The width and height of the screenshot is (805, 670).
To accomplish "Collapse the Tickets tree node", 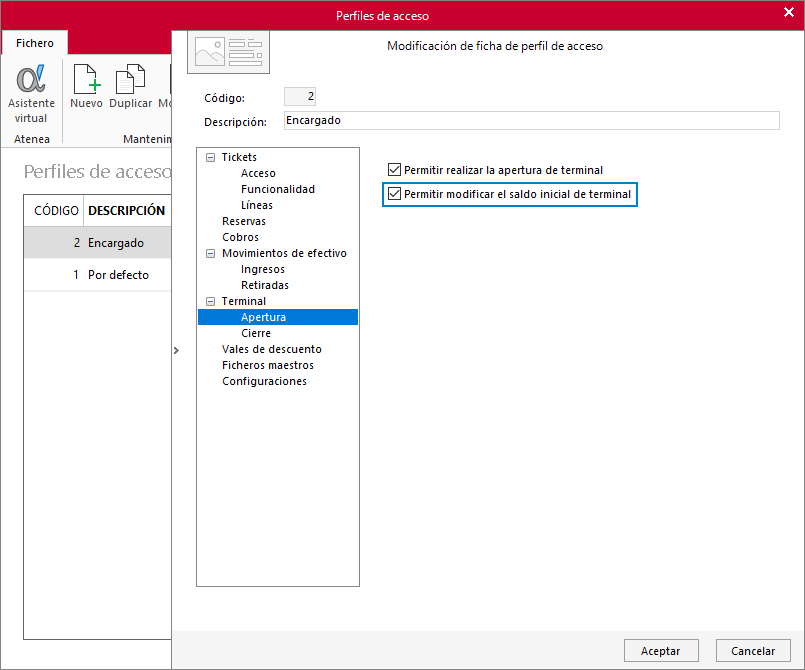I will [210, 158].
